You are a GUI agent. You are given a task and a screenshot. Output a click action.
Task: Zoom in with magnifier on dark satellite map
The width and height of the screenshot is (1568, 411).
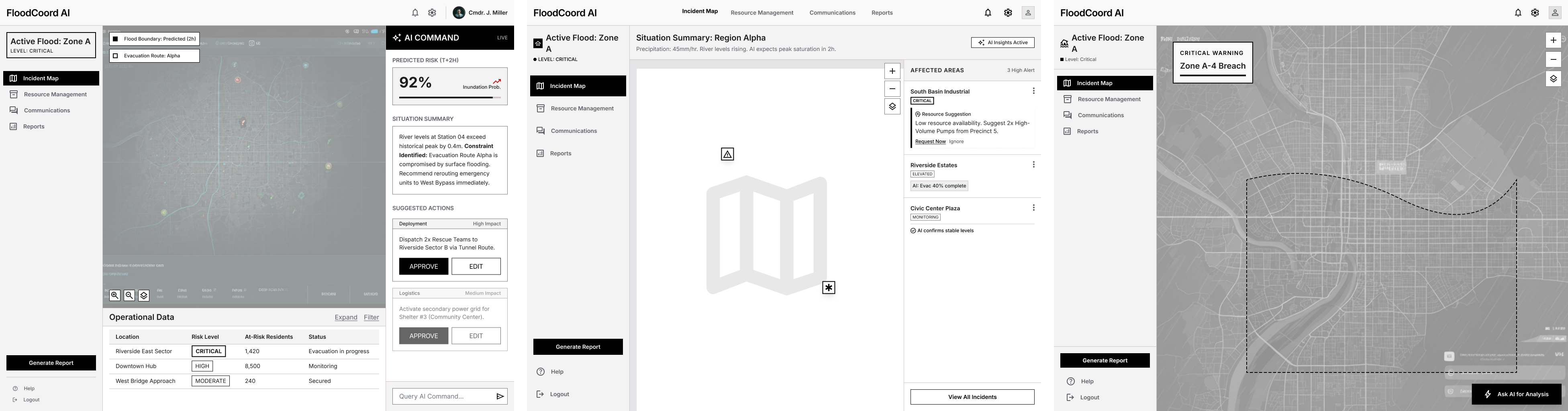[115, 295]
